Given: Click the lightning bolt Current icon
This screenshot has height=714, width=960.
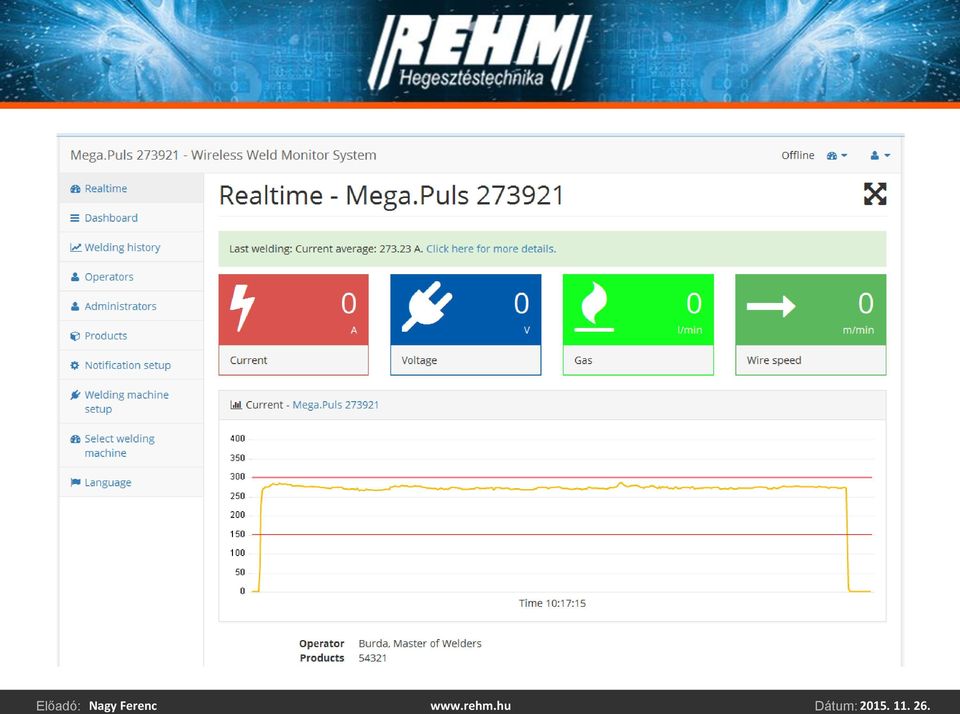Looking at the screenshot, I should tap(242, 308).
